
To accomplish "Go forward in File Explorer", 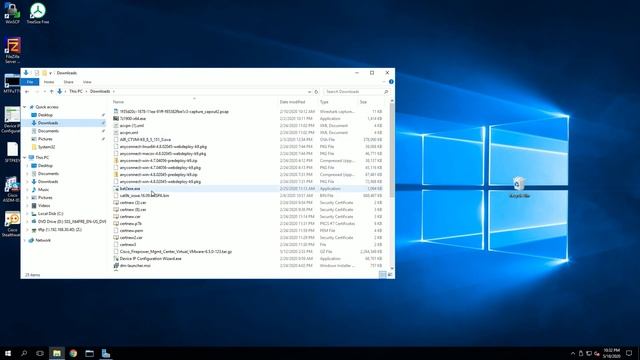I will click(37, 91).
